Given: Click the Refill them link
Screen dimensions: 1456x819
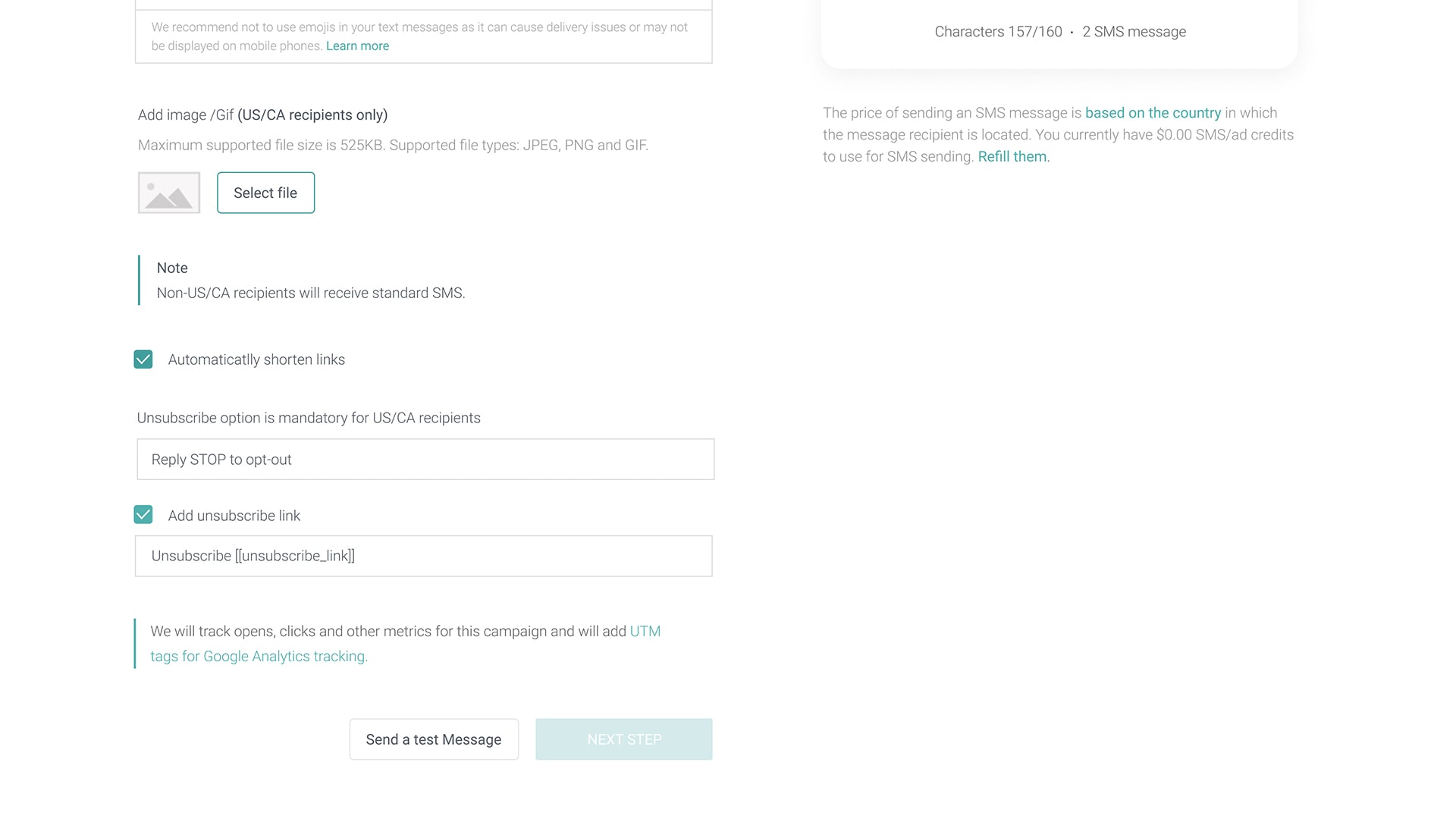Looking at the screenshot, I should tap(1013, 156).
